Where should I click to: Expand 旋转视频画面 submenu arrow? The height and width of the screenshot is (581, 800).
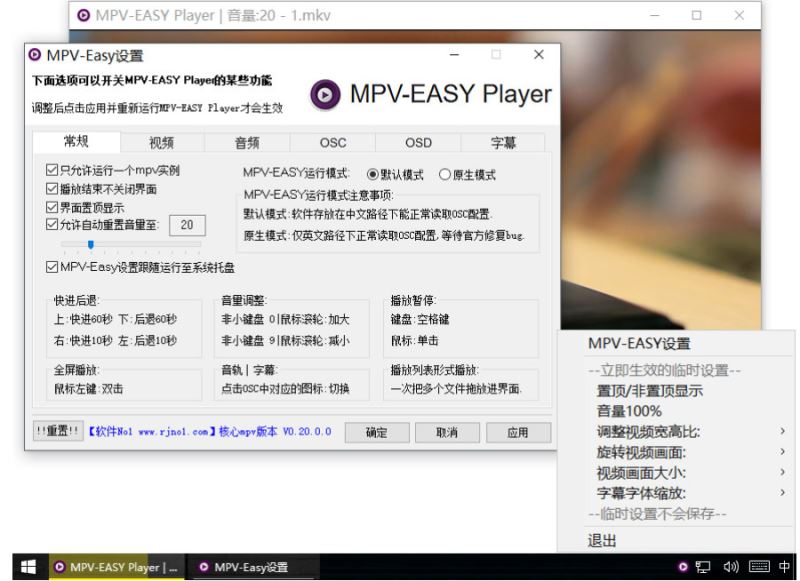783,452
